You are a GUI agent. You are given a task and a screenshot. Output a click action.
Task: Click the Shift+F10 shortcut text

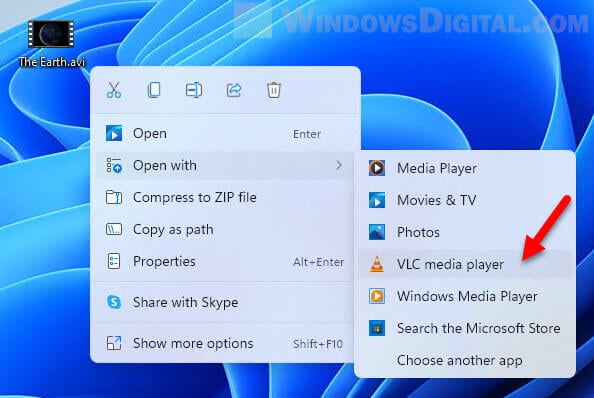click(318, 344)
